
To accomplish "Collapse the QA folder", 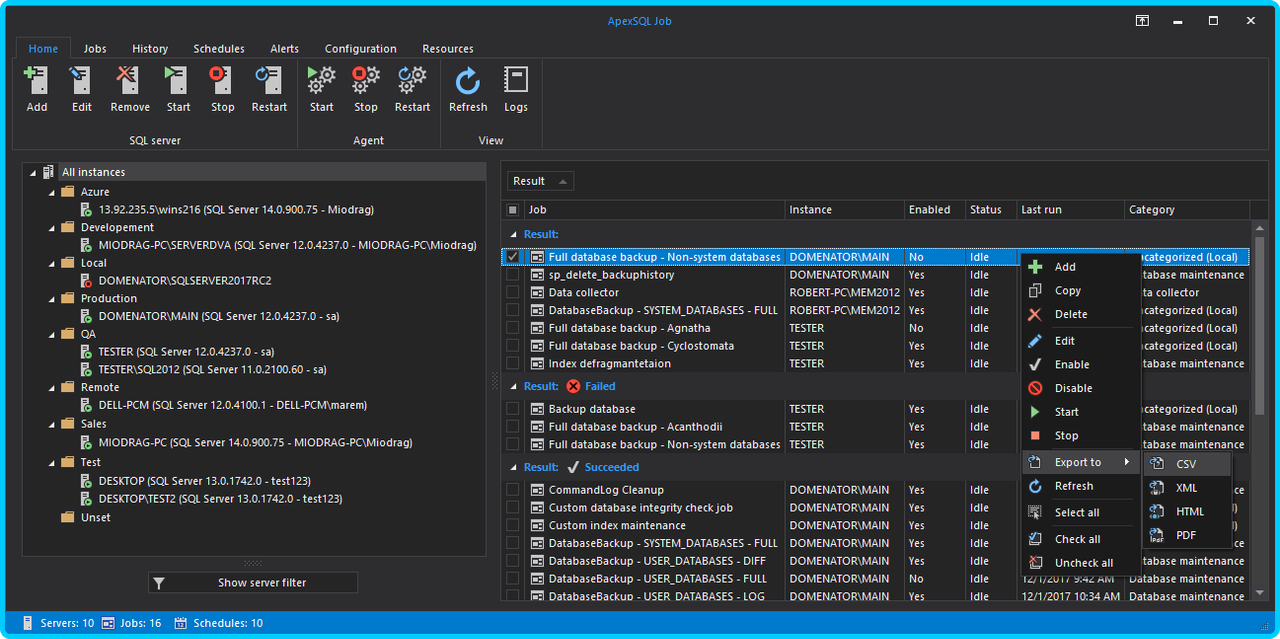I will click(50, 334).
